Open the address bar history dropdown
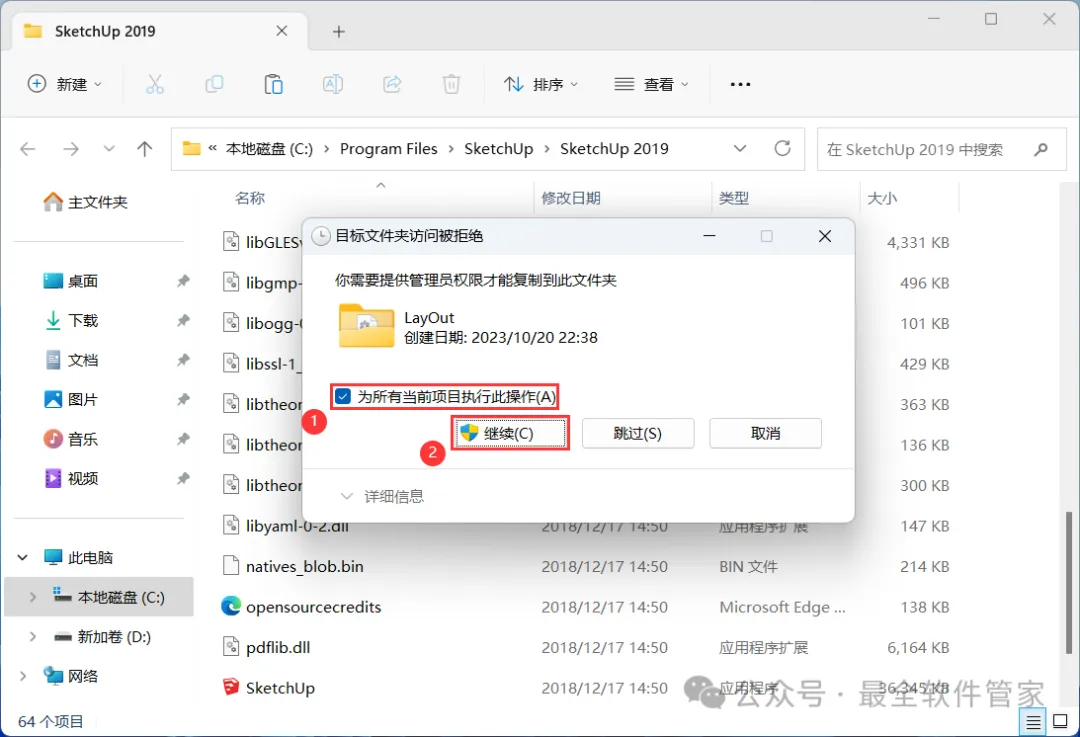The image size is (1080, 737). coord(740,149)
